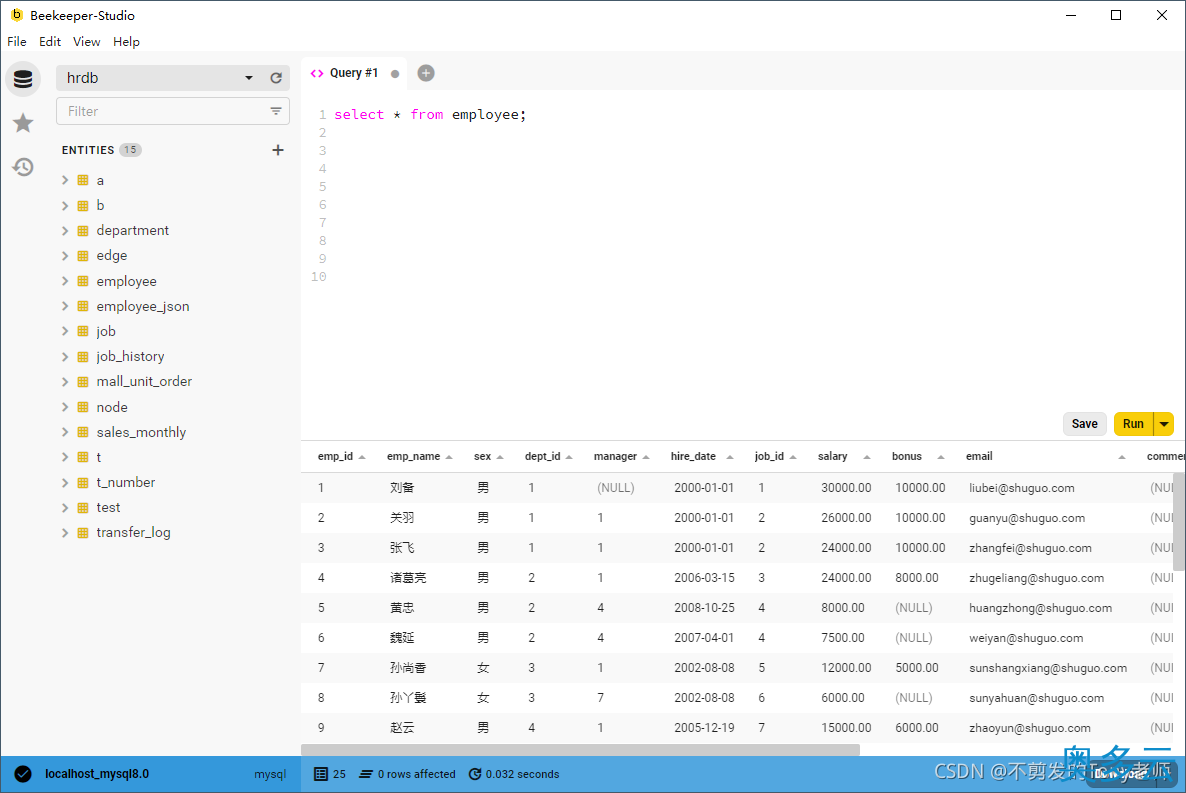Open a new query tab

[x=426, y=73]
